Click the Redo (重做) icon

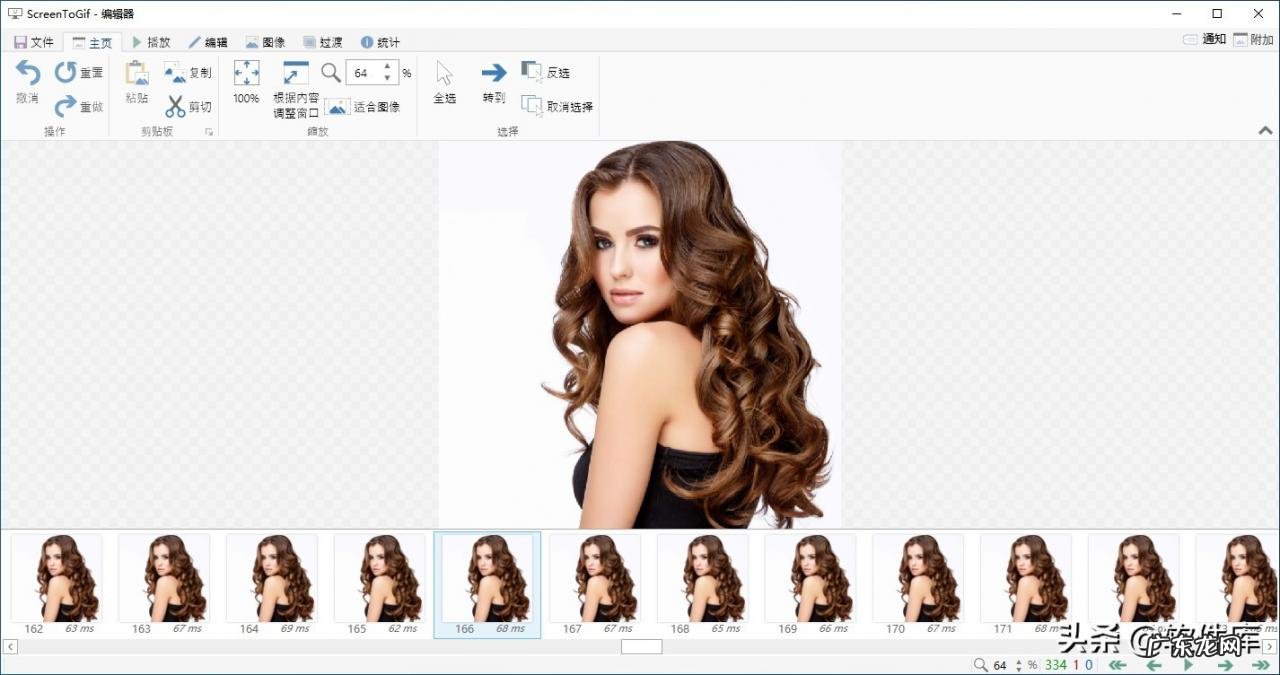(66, 105)
